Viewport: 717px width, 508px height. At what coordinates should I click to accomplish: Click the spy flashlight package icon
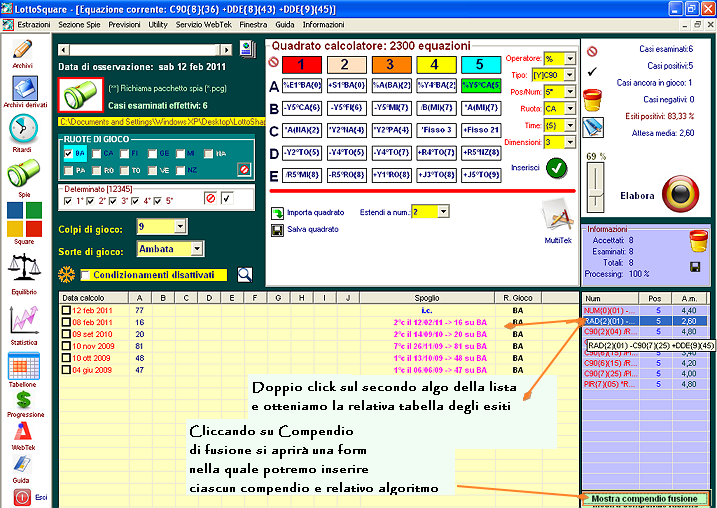81,95
